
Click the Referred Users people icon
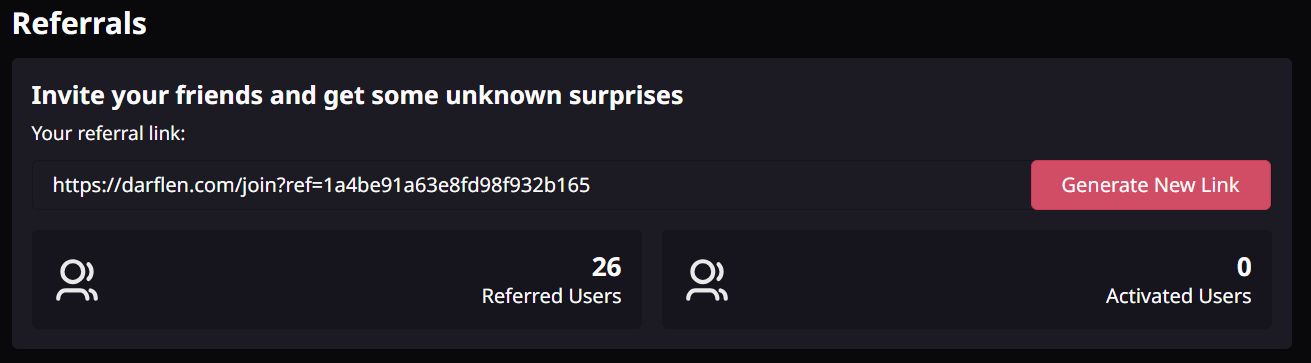pos(77,281)
